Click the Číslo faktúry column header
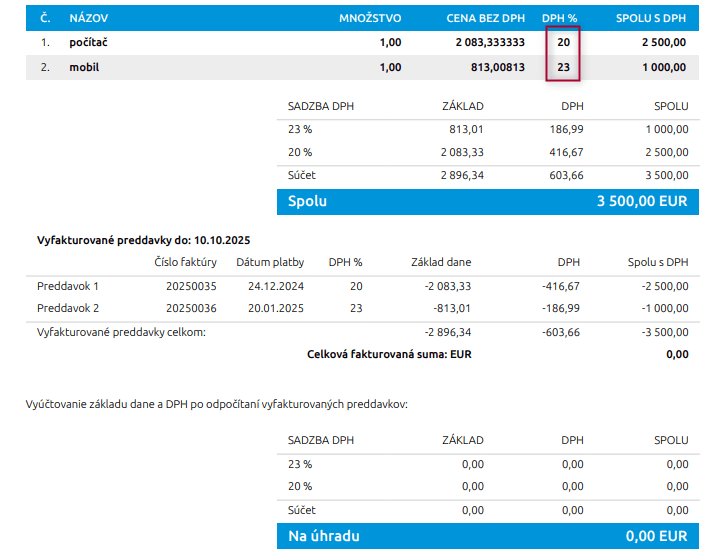726x554 pixels. pyautogui.click(x=185, y=262)
